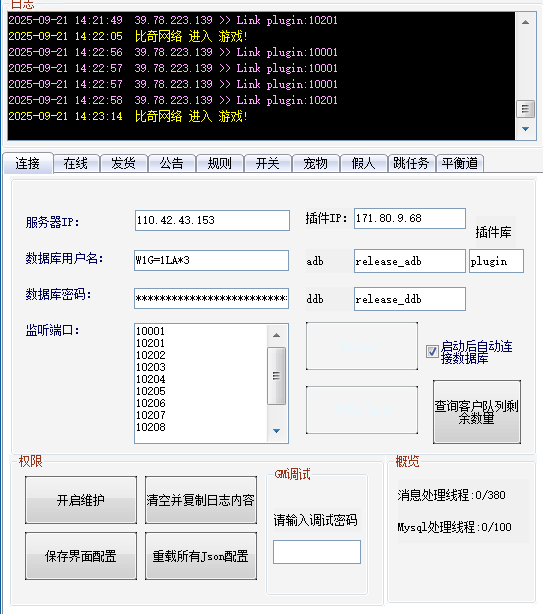The image size is (543, 614).
Task: Click port list scroll down arrow
Action: pos(276,431)
